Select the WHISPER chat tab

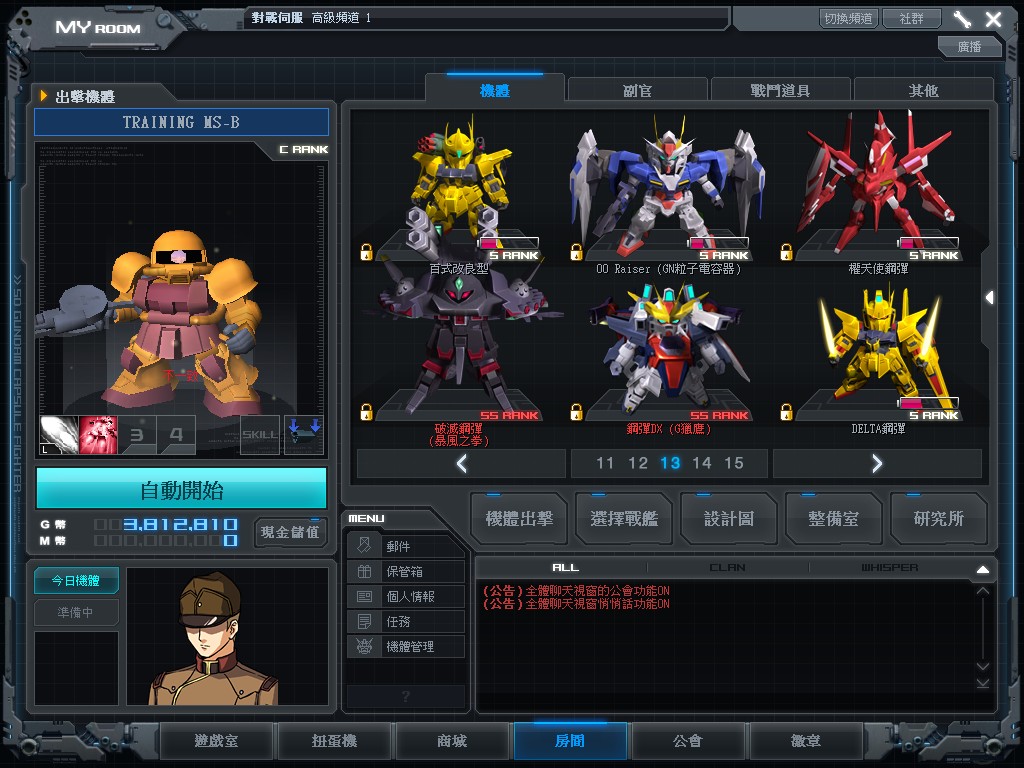click(889, 568)
